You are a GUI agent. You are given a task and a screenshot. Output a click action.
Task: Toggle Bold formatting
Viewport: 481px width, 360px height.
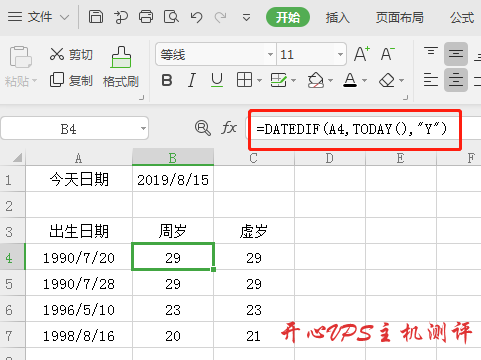(167, 80)
